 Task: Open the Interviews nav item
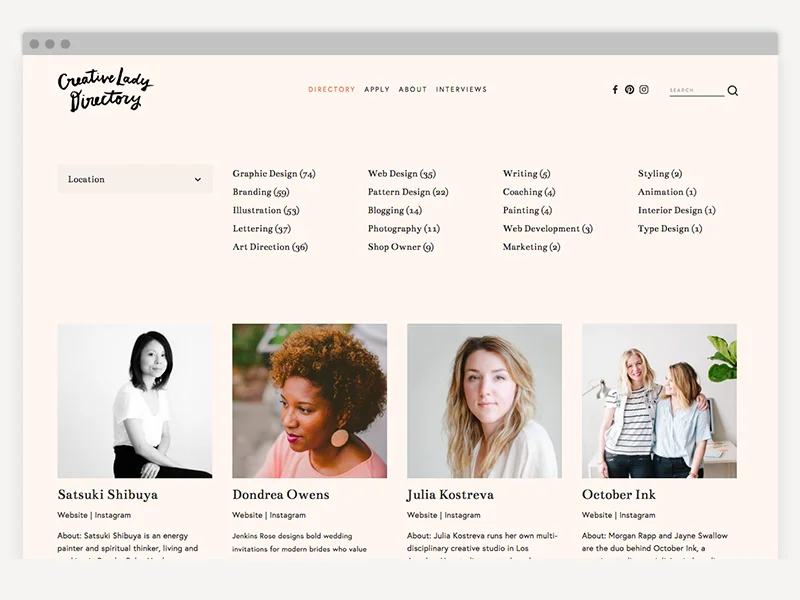coord(461,89)
